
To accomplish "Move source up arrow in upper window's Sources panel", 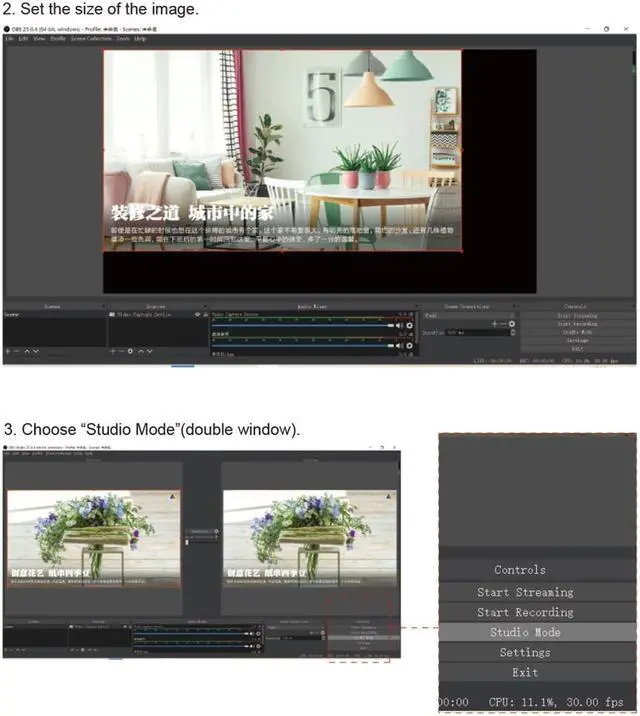I will tap(142, 351).
